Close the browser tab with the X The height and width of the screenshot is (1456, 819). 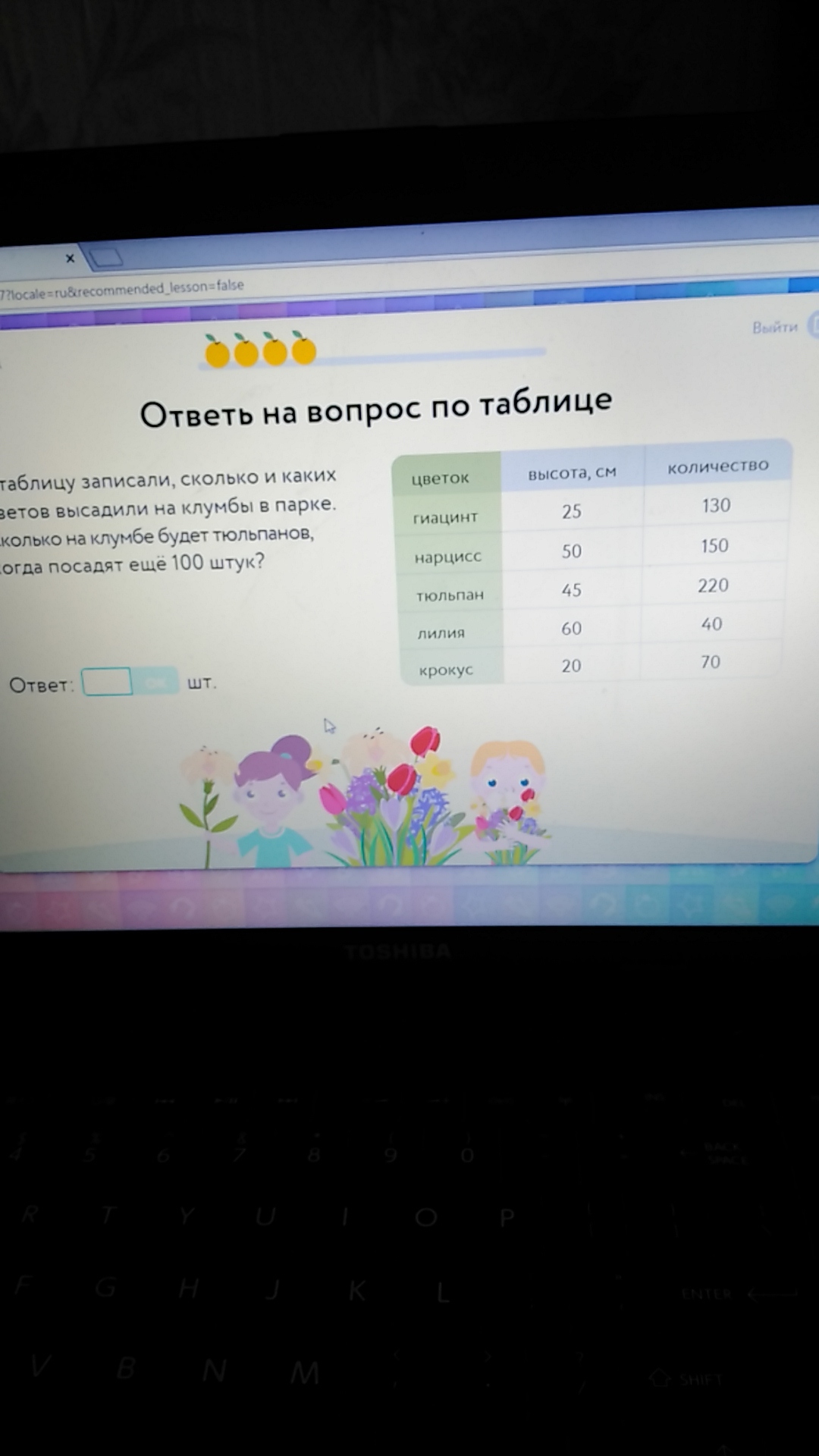pyautogui.click(x=70, y=259)
